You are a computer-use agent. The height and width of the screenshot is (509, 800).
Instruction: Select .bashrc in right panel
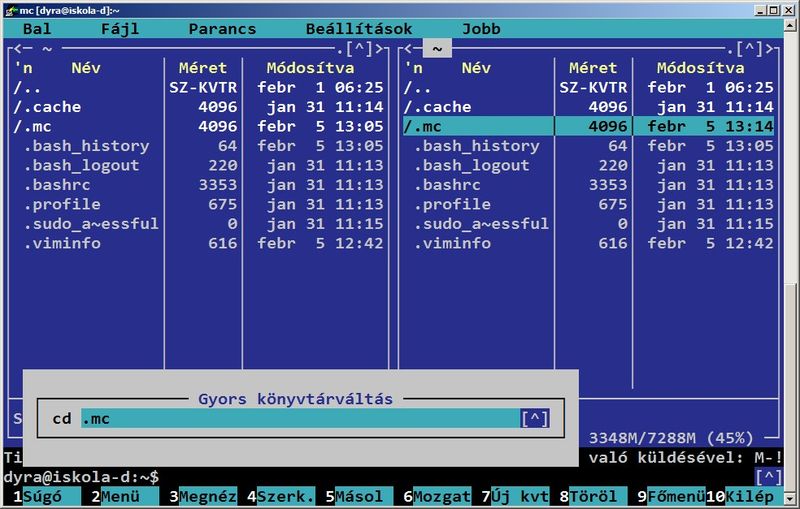pos(589,184)
